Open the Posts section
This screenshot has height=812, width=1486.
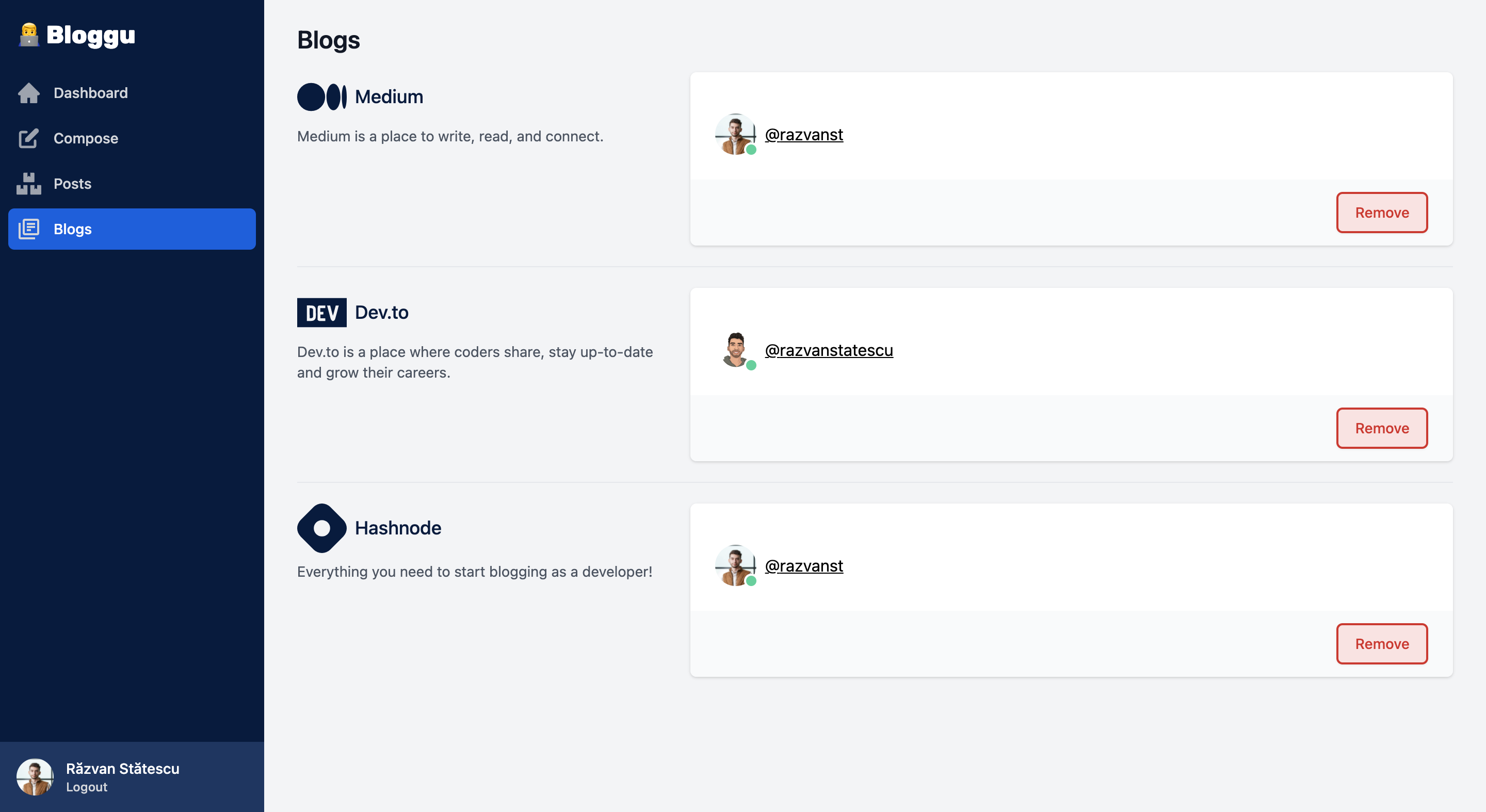[73, 184]
